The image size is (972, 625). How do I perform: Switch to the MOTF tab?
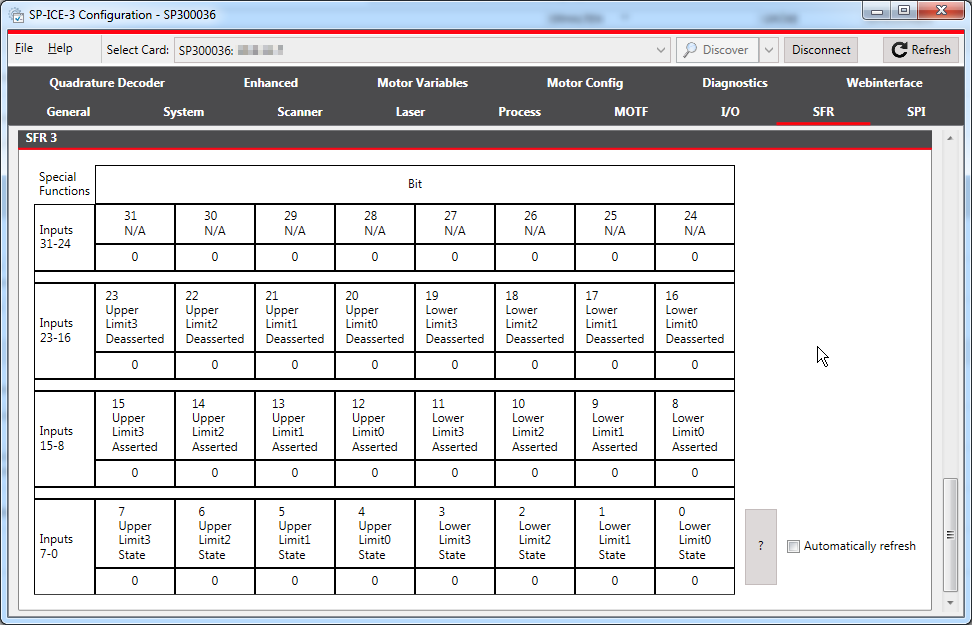(631, 112)
